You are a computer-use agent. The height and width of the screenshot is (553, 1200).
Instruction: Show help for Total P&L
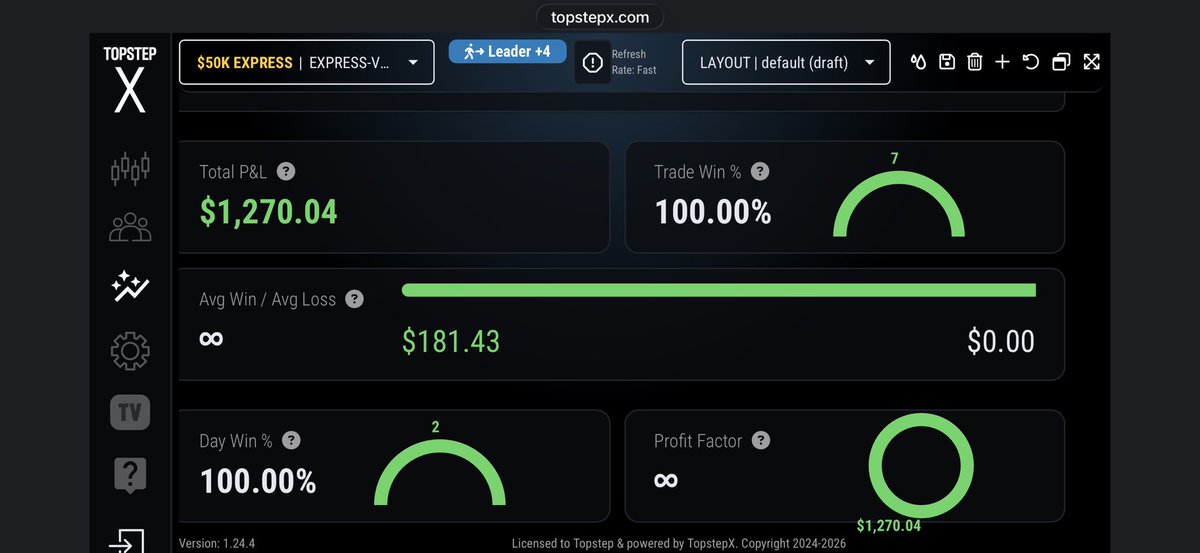point(286,172)
